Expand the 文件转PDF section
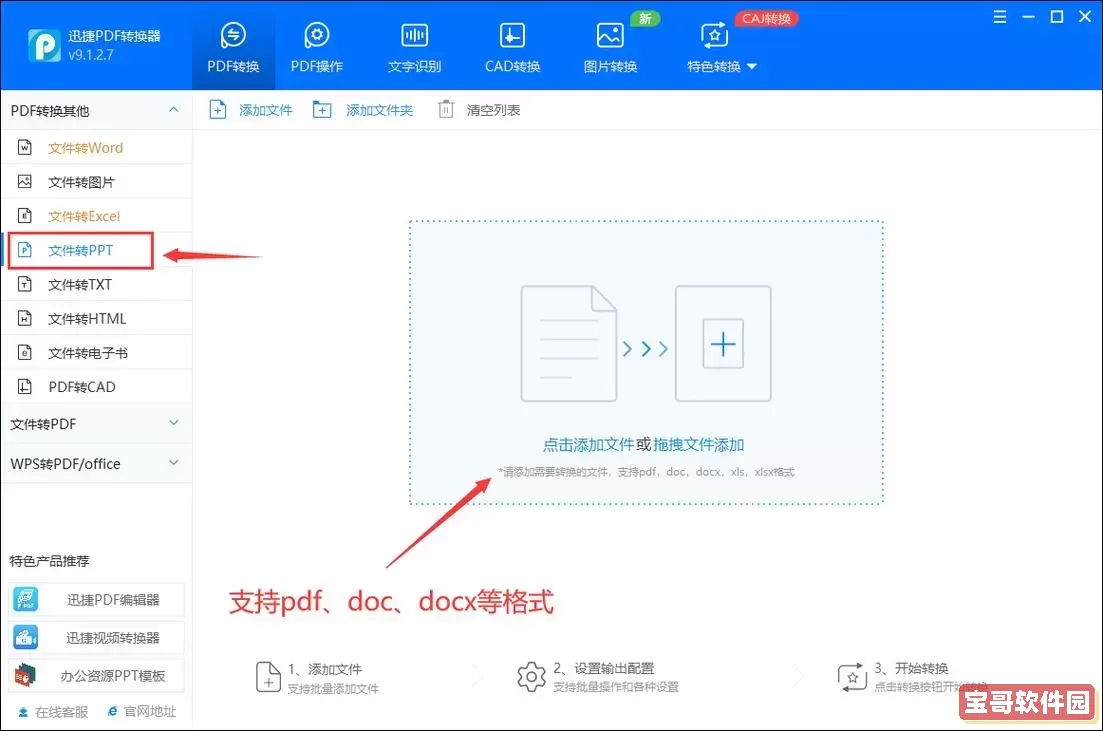The image size is (1103, 731). click(96, 424)
